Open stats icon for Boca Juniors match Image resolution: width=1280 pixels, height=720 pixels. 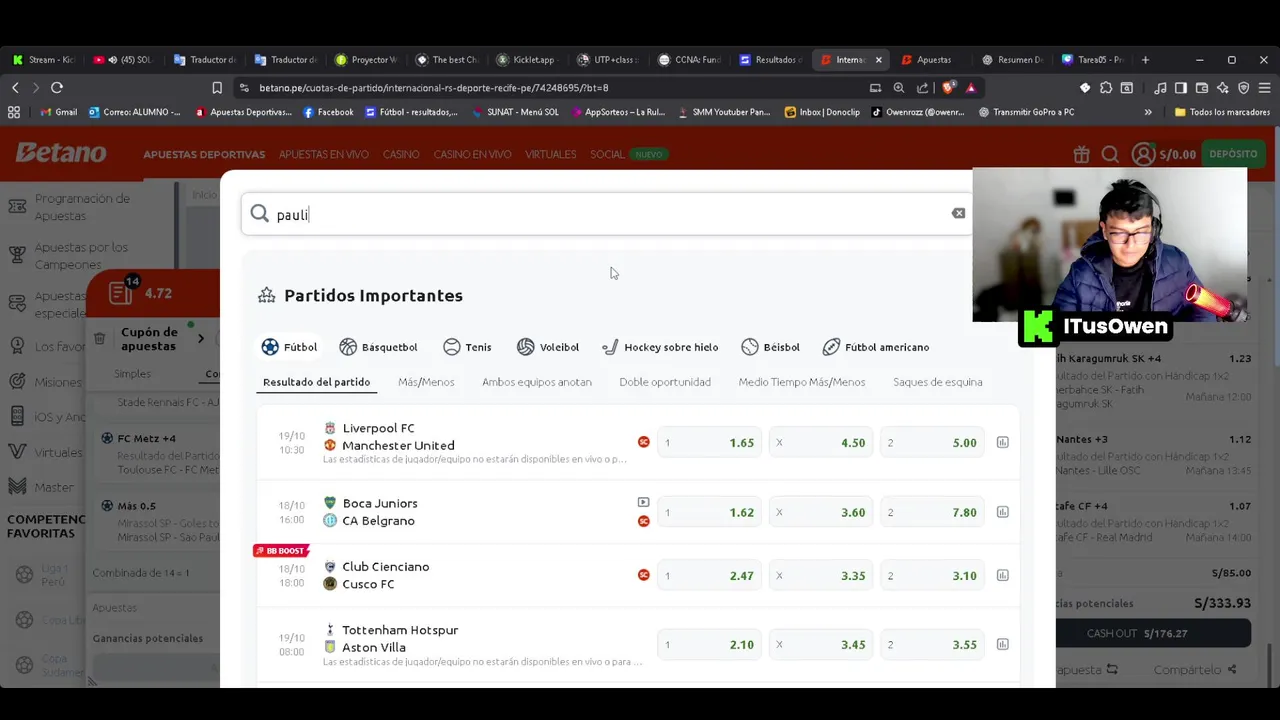1002,512
